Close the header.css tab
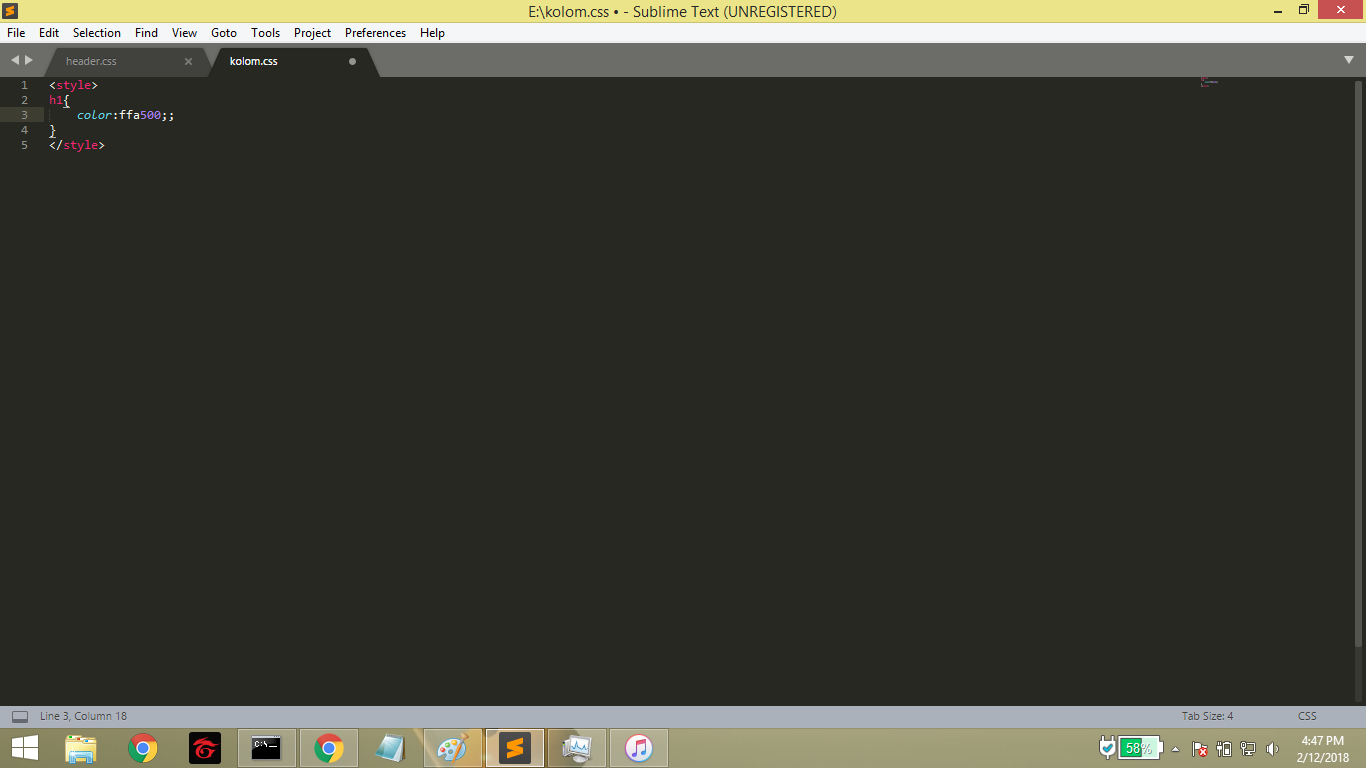This screenshot has width=1366, height=768. [x=188, y=60]
